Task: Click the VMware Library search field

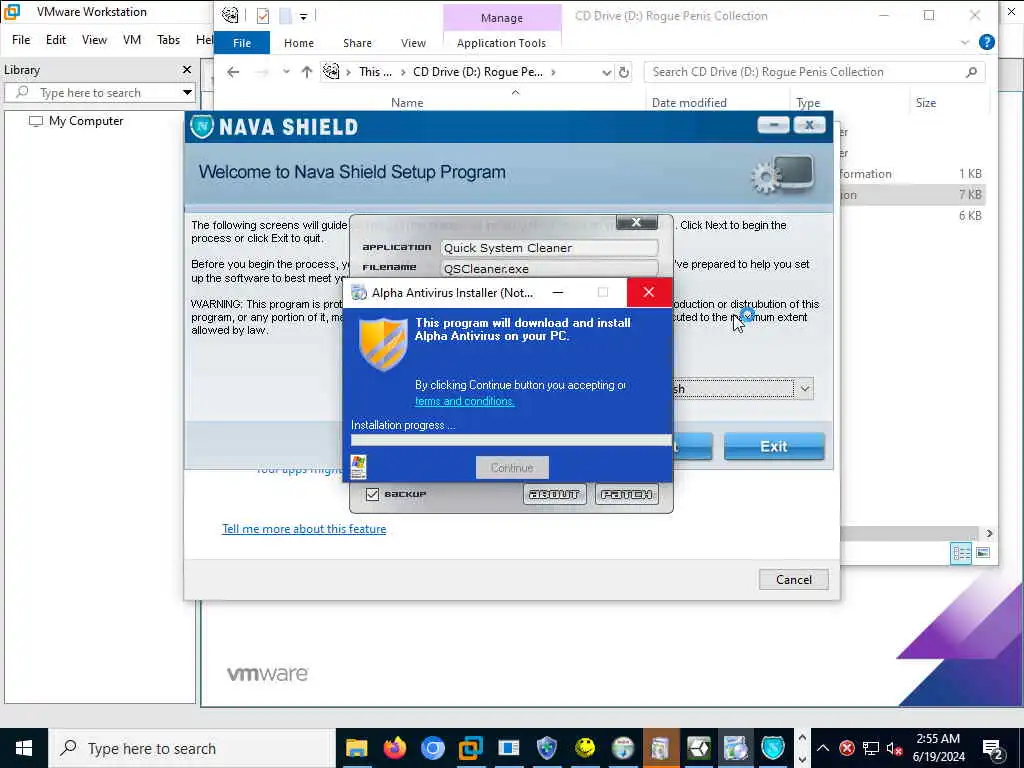Action: tap(98, 92)
